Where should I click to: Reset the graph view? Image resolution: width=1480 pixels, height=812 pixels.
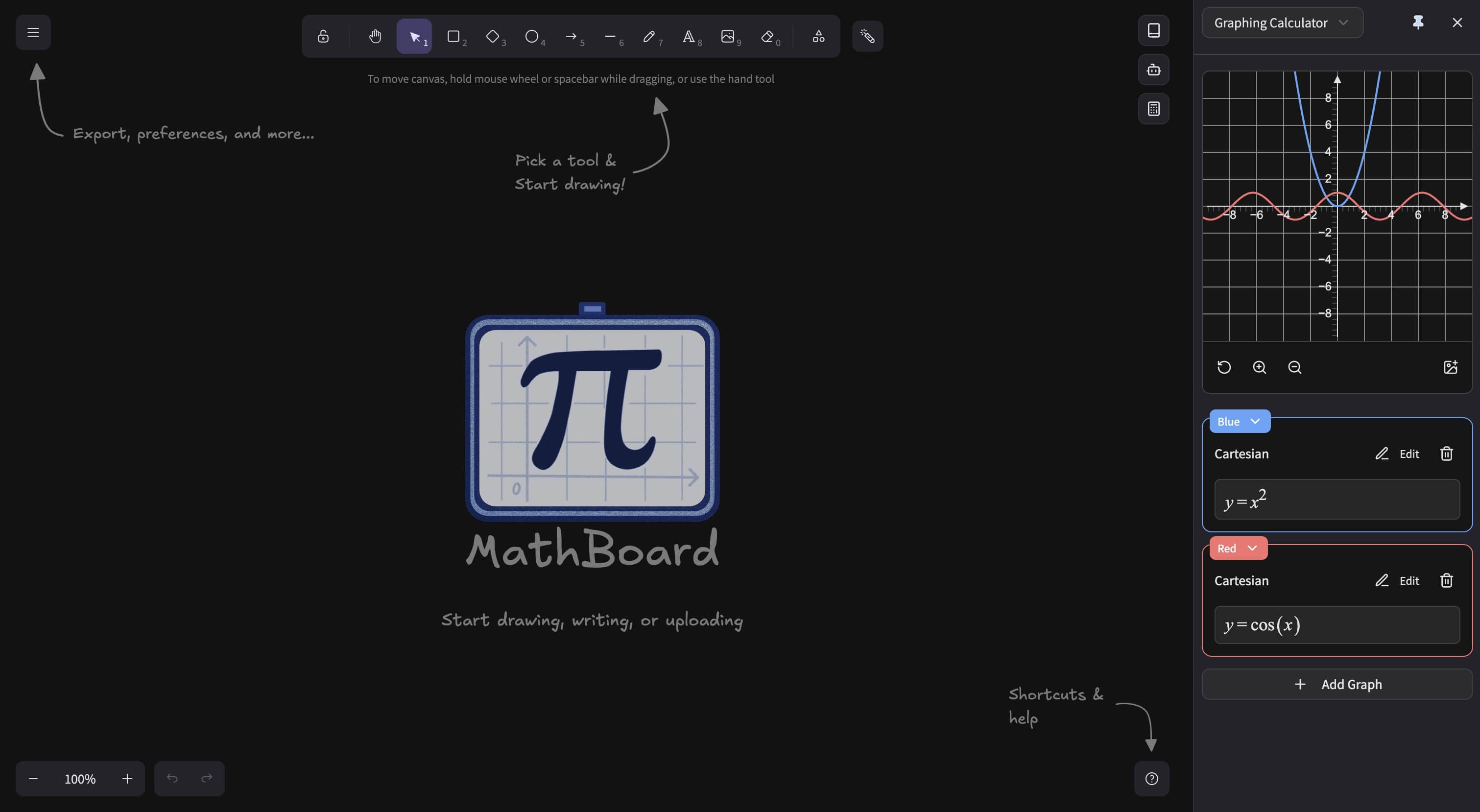[x=1224, y=367]
